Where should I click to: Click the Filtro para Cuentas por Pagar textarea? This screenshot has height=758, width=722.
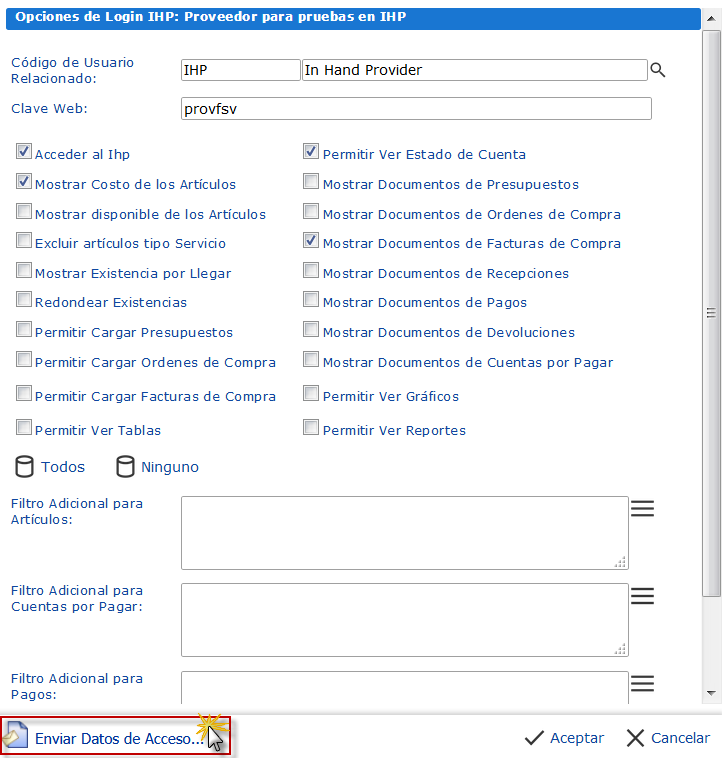click(405, 620)
